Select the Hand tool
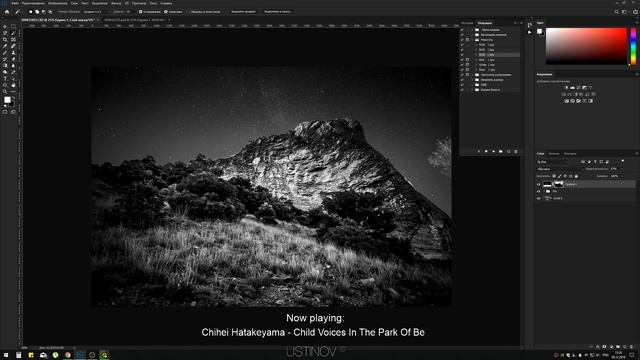The height and width of the screenshot is (360, 640). (x=13, y=85)
